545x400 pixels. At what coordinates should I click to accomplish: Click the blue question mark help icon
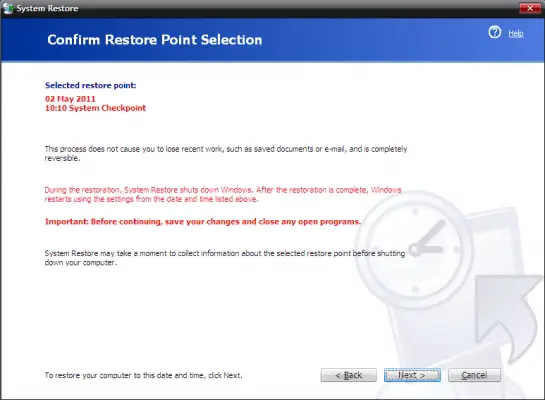click(495, 32)
